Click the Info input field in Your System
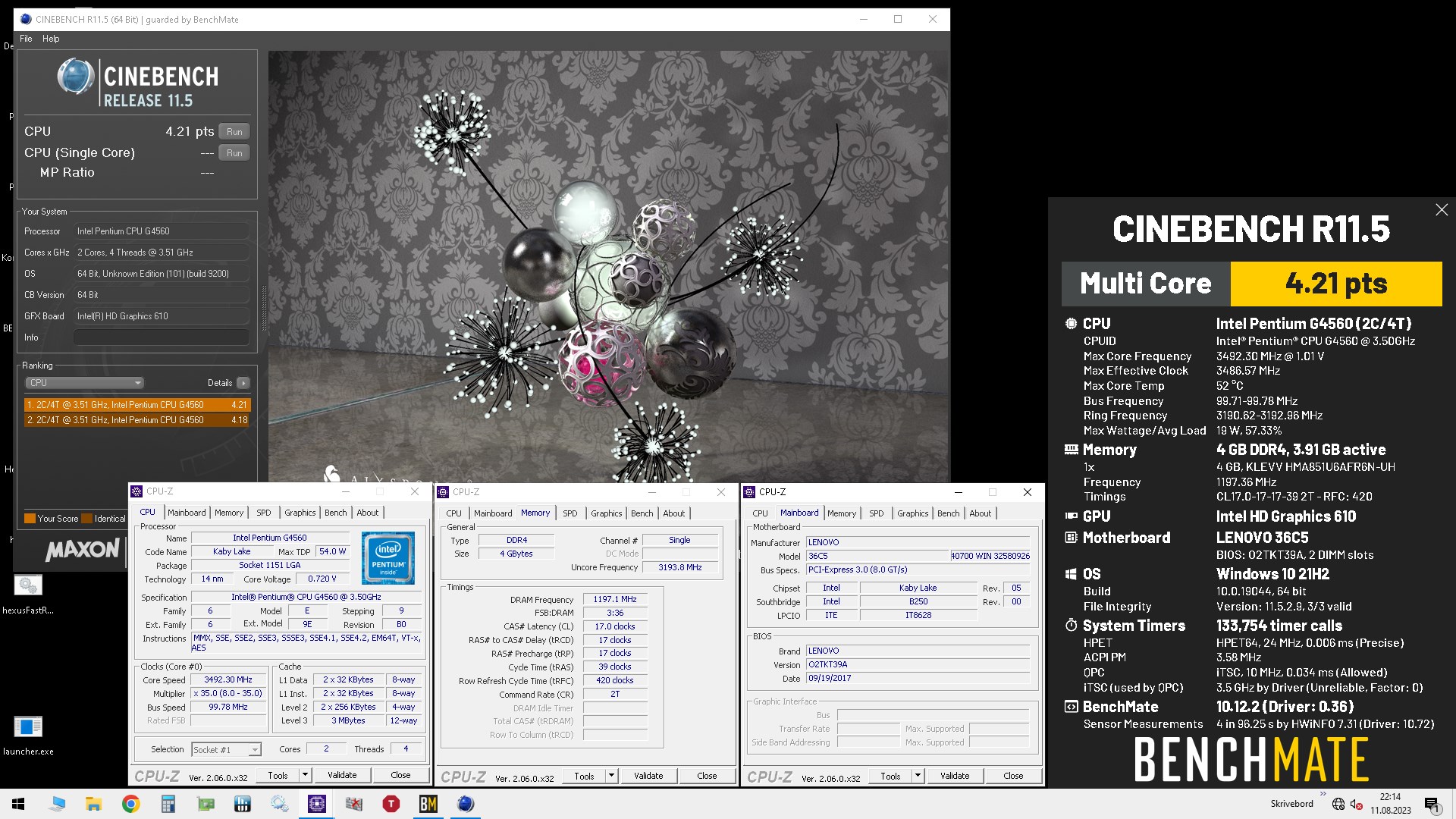1456x819 pixels. (162, 337)
